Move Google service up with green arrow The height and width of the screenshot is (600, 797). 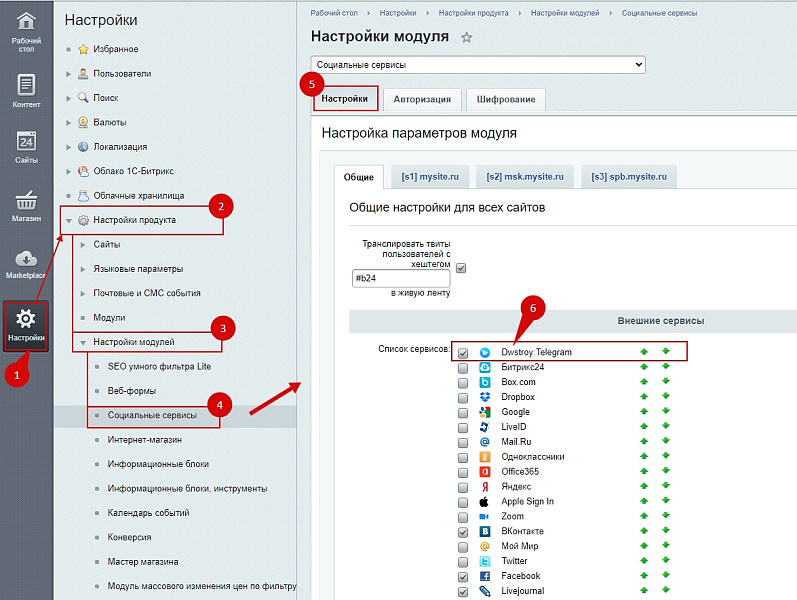[x=644, y=412]
